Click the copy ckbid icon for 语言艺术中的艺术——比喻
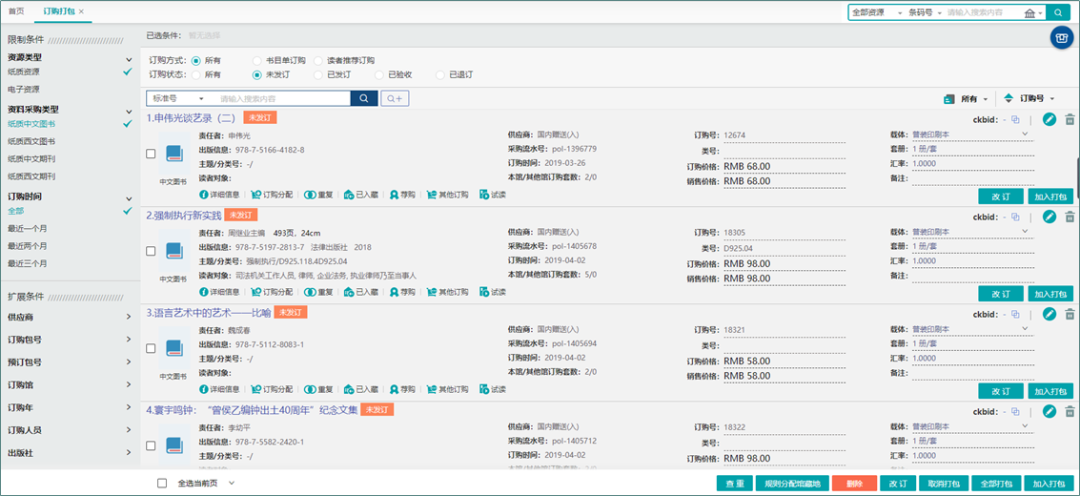The image size is (1080, 496). point(1015,314)
